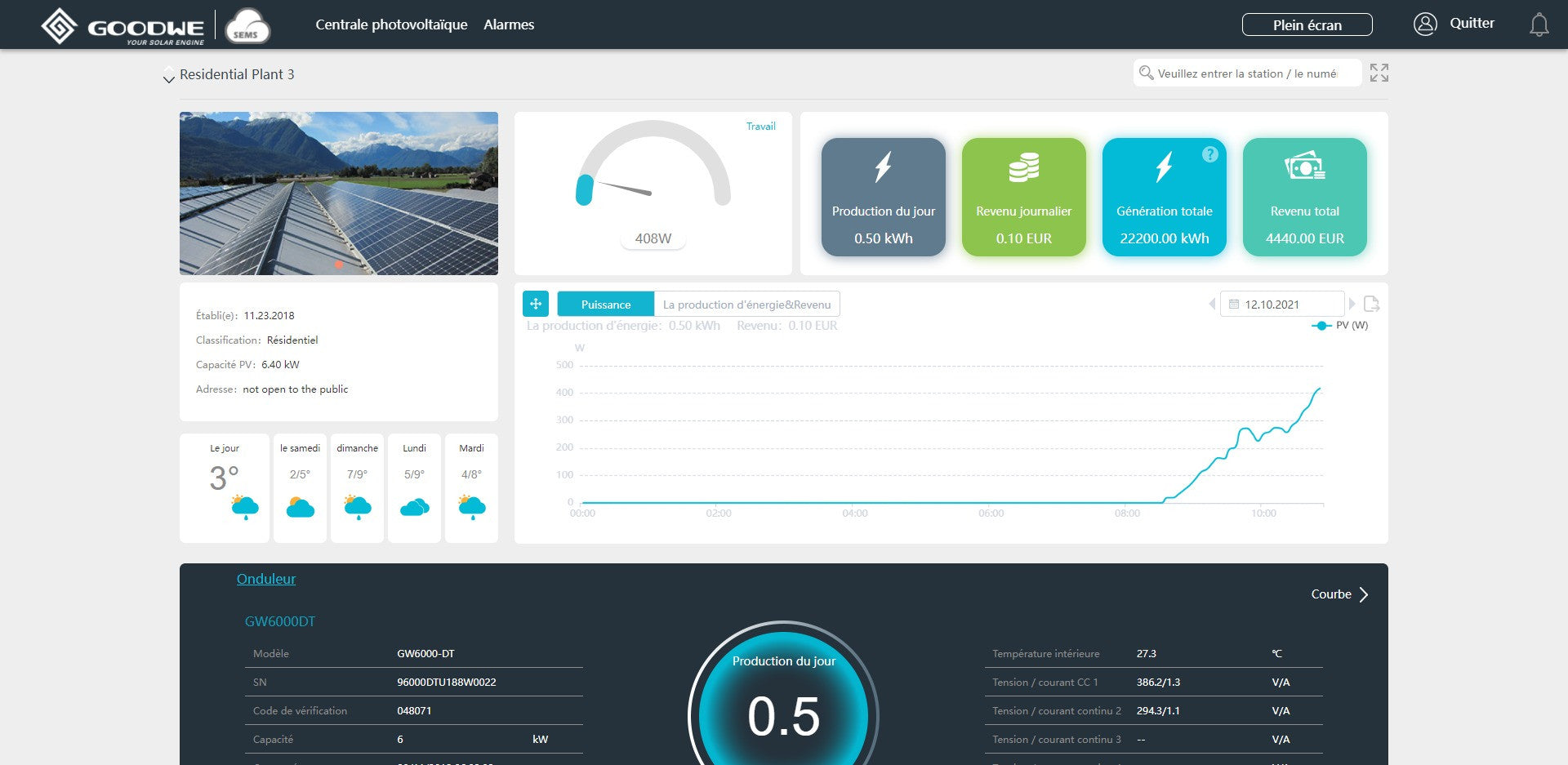Click the Tension / courant continu 2 value 294.3/1.1
The height and width of the screenshot is (765, 1568).
click(1158, 710)
